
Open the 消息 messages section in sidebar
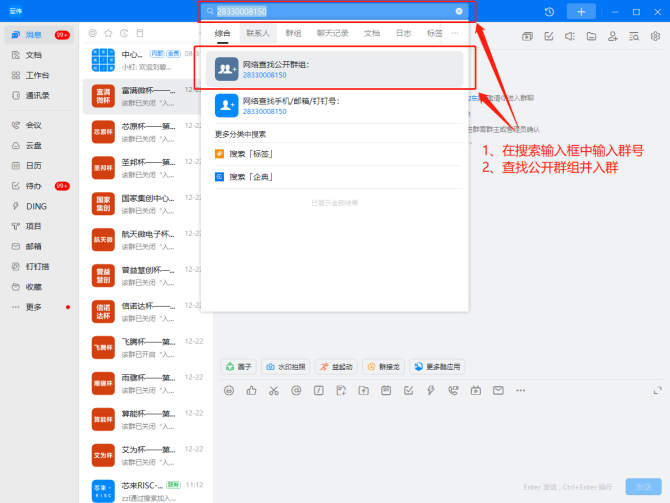pyautogui.click(x=39, y=35)
